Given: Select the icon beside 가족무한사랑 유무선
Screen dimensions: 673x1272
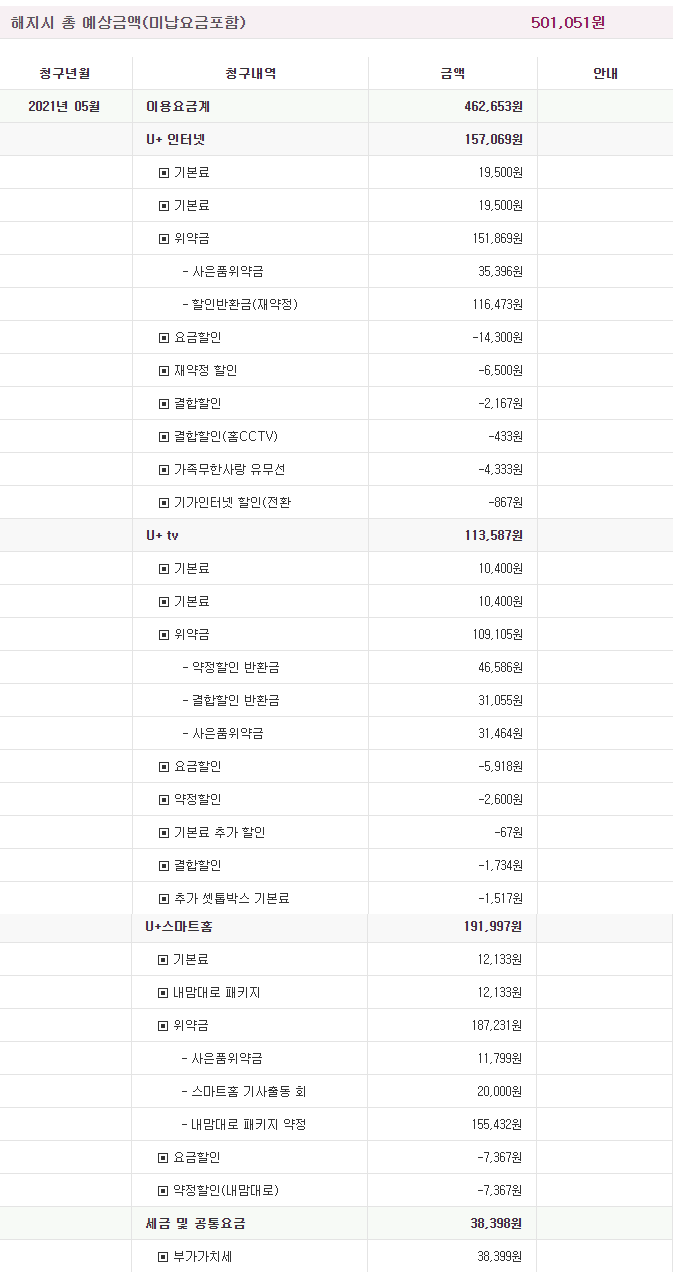Looking at the screenshot, I should pyautogui.click(x=164, y=470).
